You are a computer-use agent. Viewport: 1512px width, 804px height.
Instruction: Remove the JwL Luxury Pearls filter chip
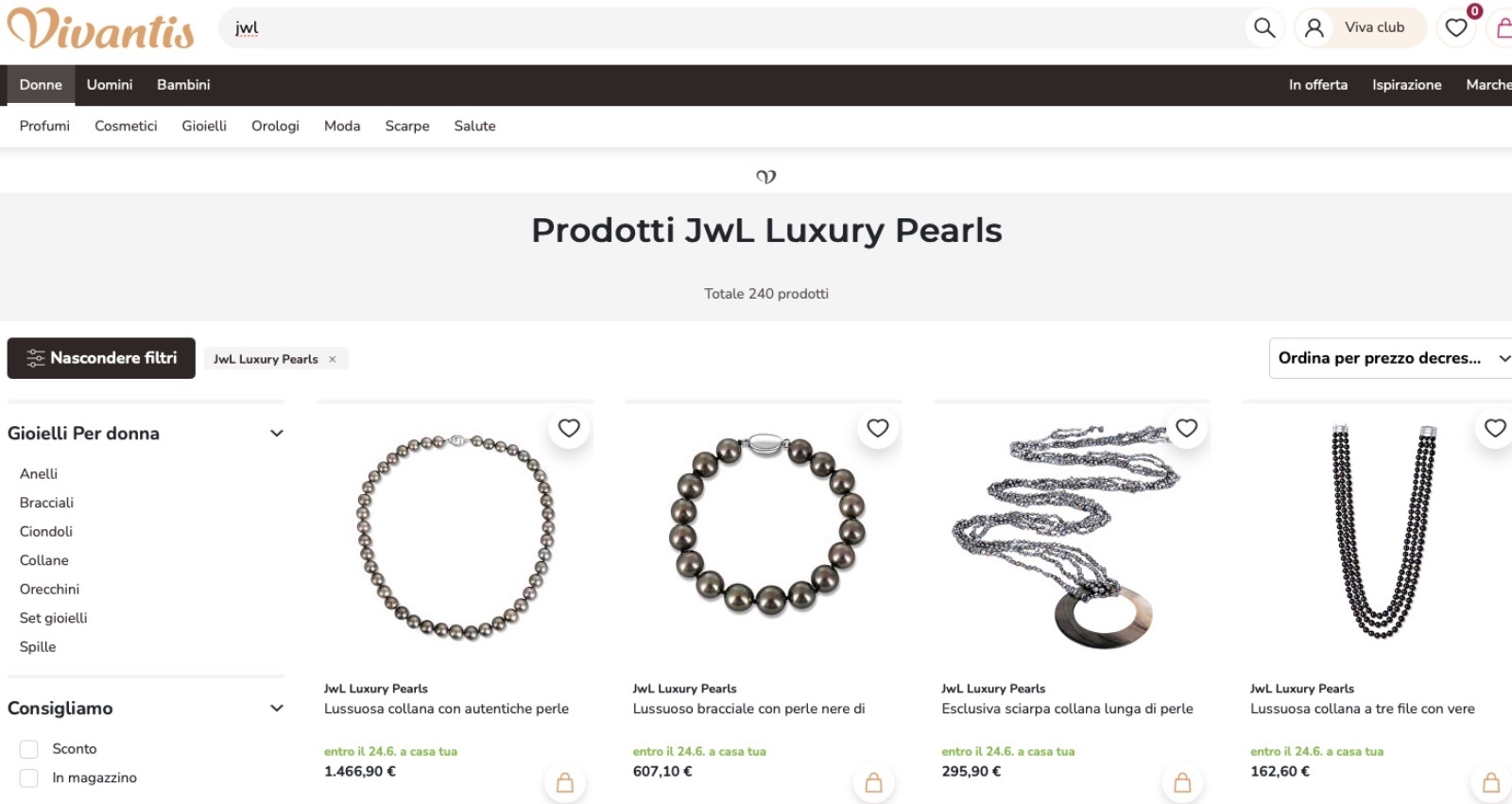point(332,359)
